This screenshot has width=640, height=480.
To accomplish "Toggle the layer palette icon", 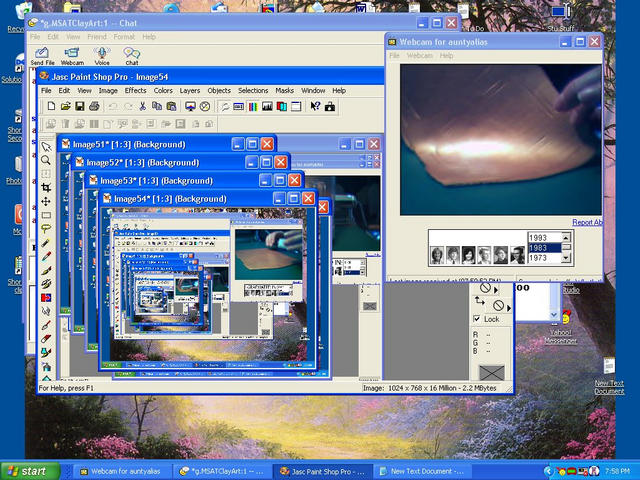I will pos(282,107).
